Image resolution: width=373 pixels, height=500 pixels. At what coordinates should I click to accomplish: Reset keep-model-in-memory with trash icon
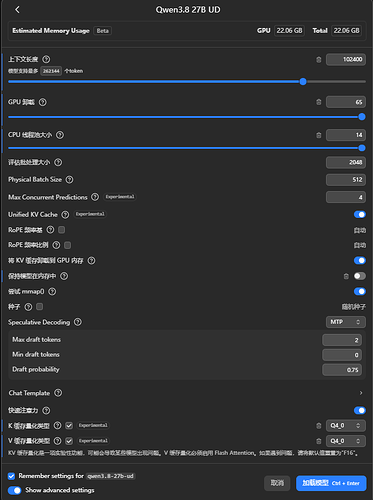pos(346,276)
